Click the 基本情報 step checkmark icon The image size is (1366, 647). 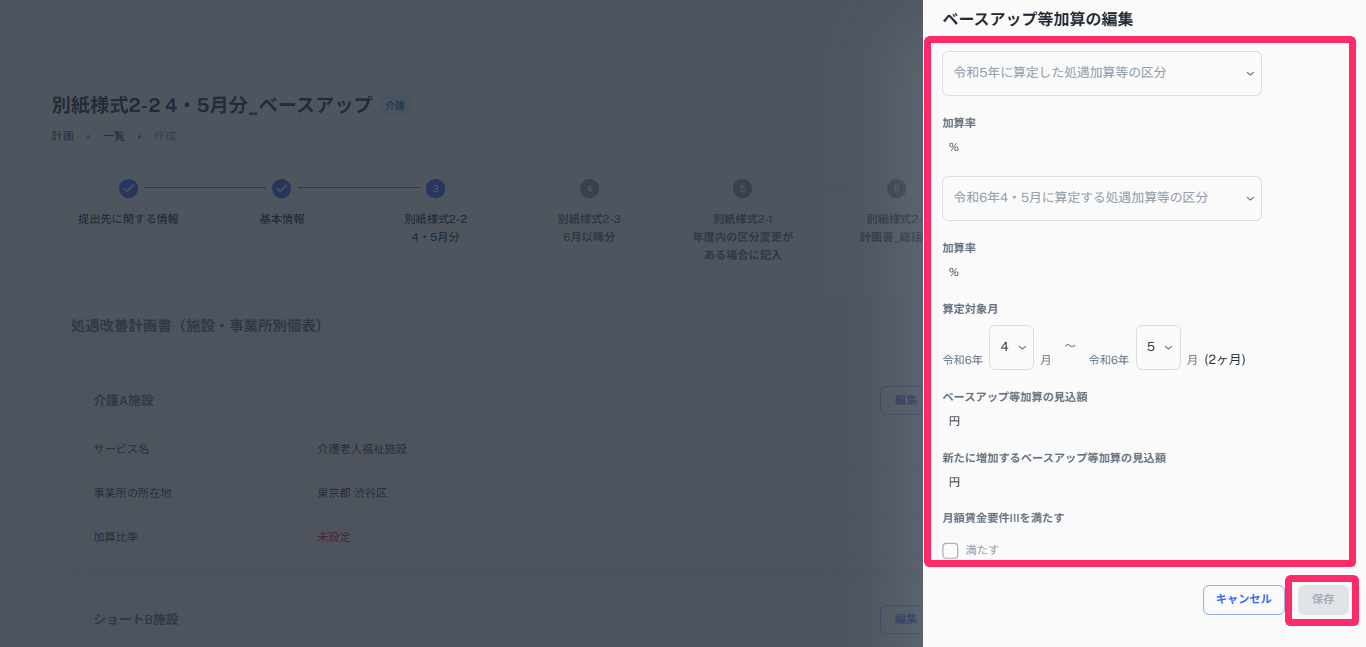coord(281,188)
